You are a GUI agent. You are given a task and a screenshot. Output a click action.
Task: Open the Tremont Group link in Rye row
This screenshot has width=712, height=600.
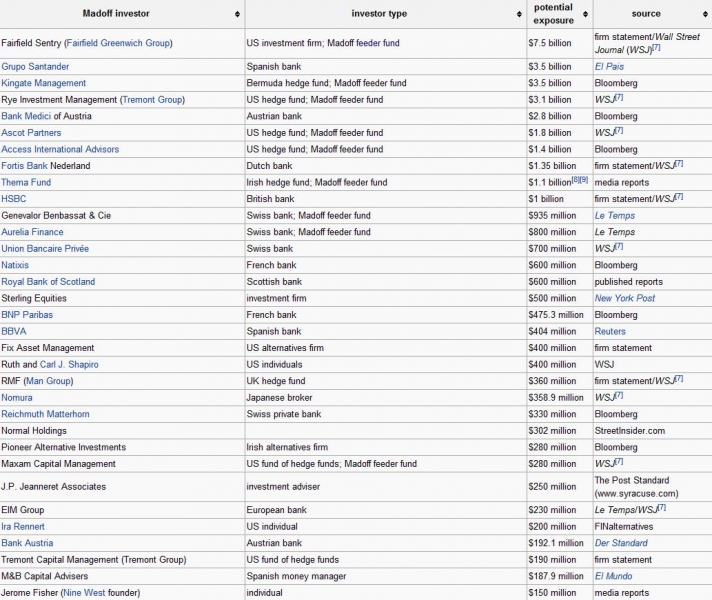click(152, 99)
